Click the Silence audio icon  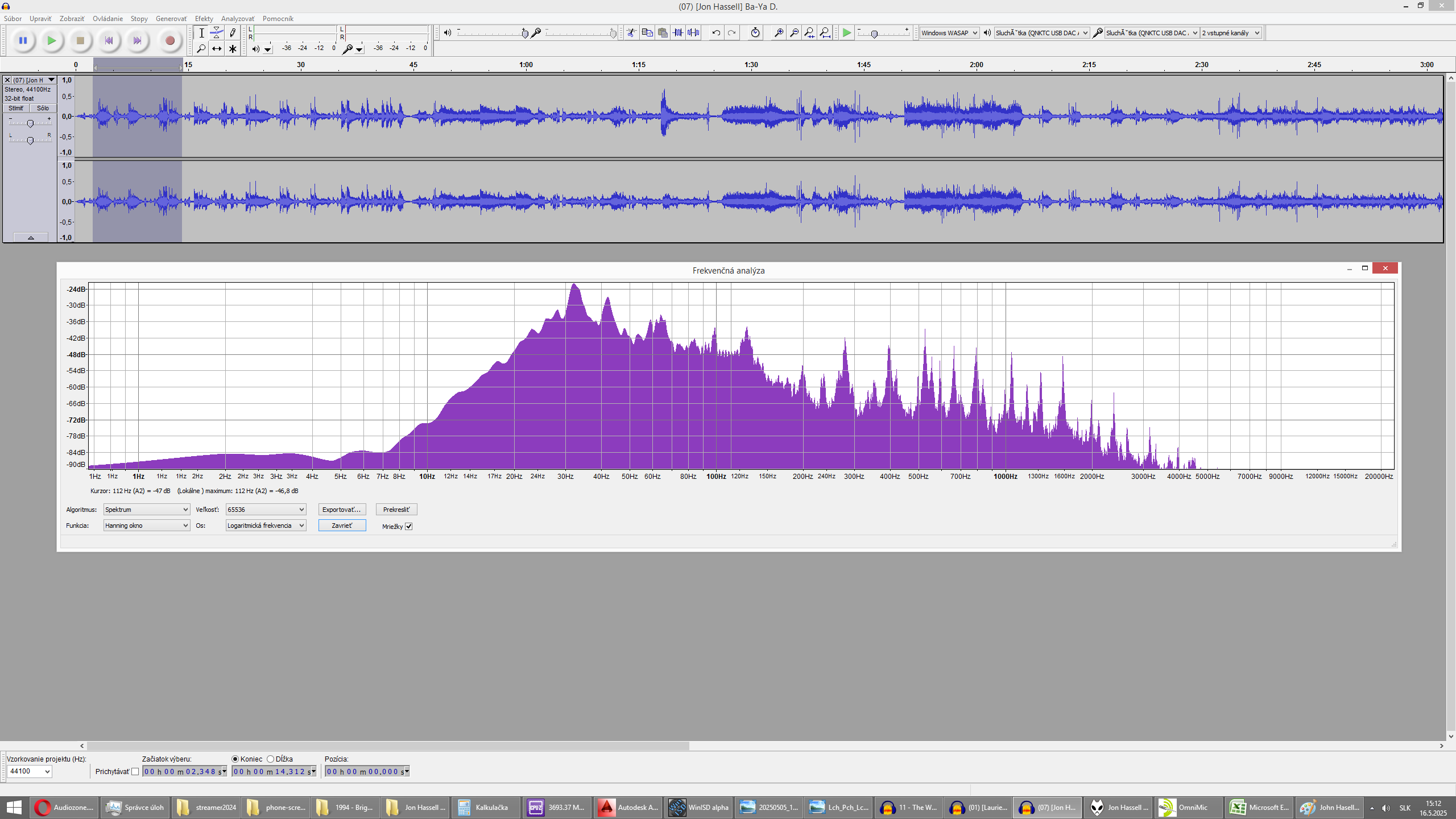(693, 33)
